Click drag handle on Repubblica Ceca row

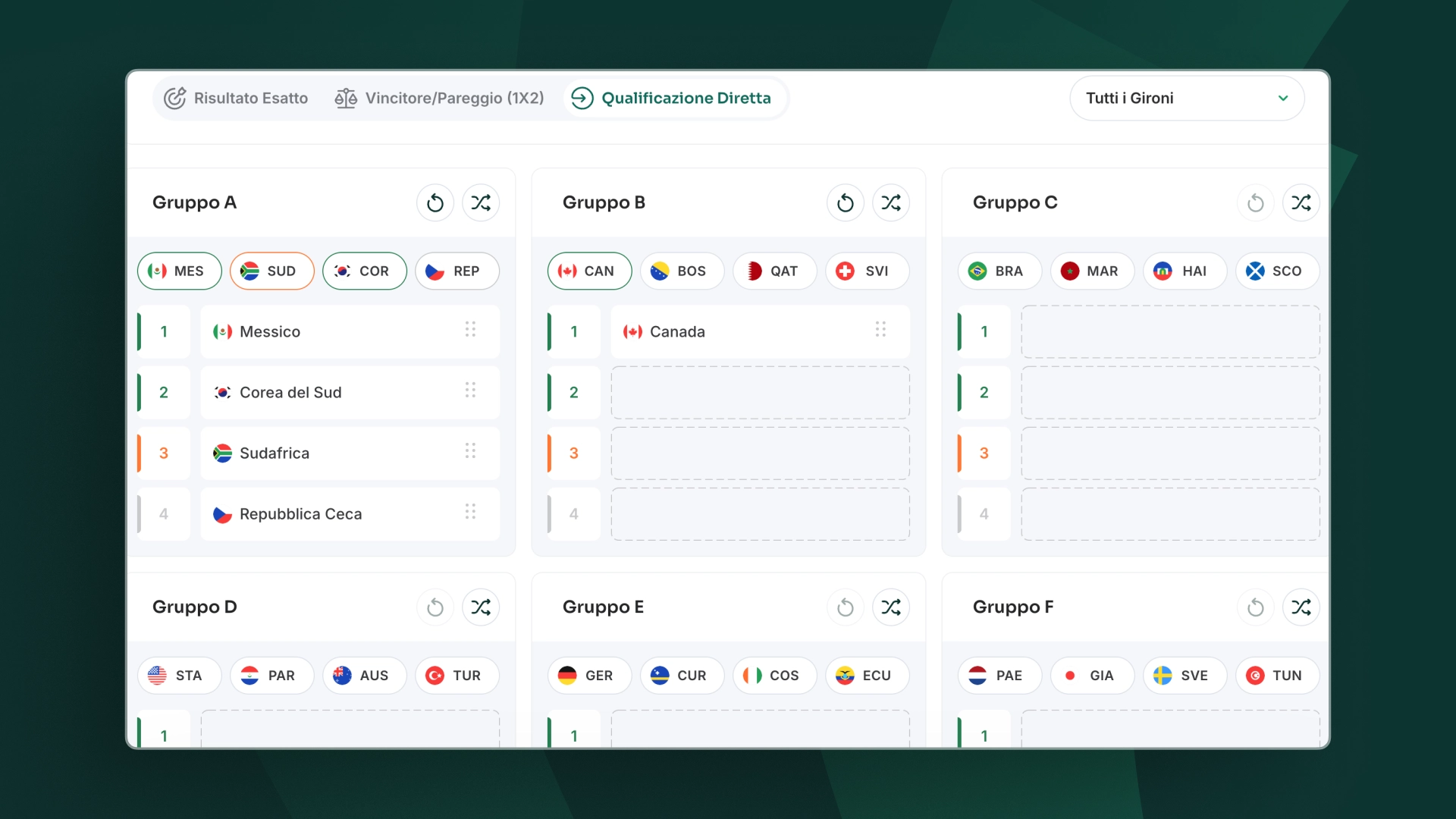(x=470, y=512)
